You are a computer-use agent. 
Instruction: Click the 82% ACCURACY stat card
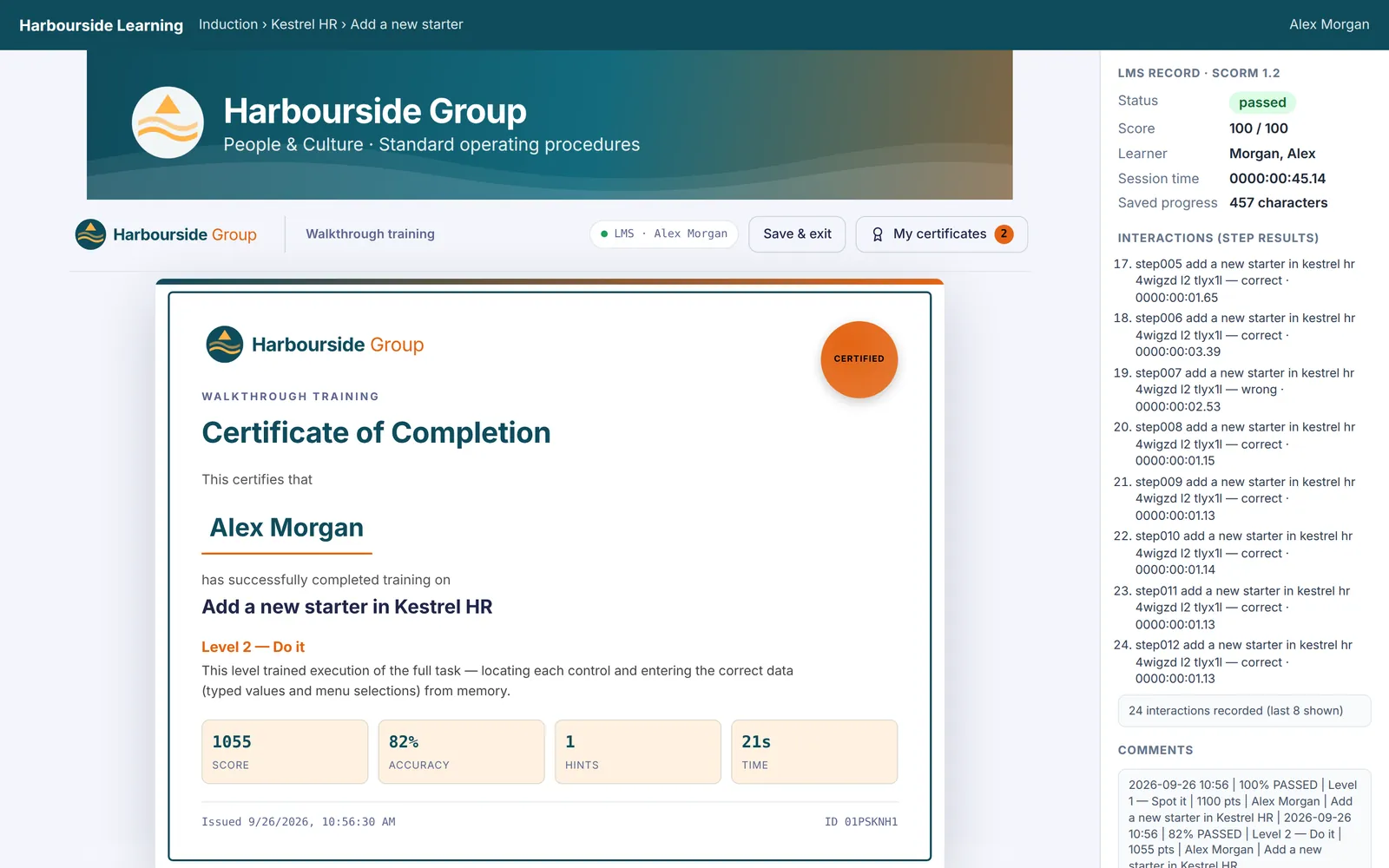point(461,752)
